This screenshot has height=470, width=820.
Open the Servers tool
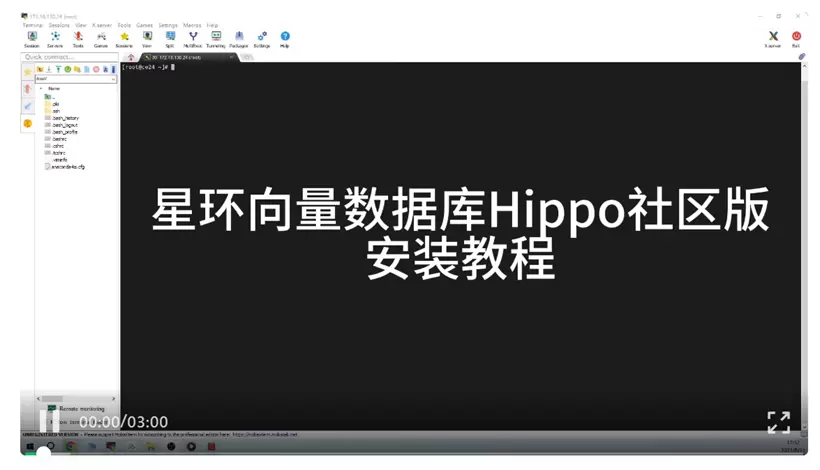55,38
